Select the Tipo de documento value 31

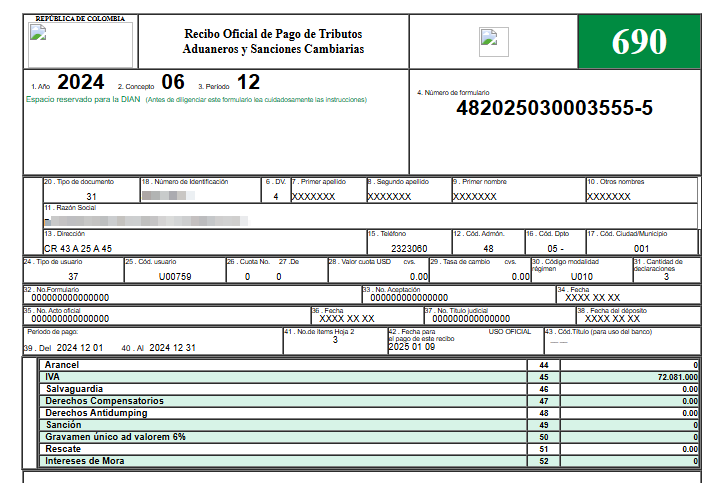coord(91,197)
